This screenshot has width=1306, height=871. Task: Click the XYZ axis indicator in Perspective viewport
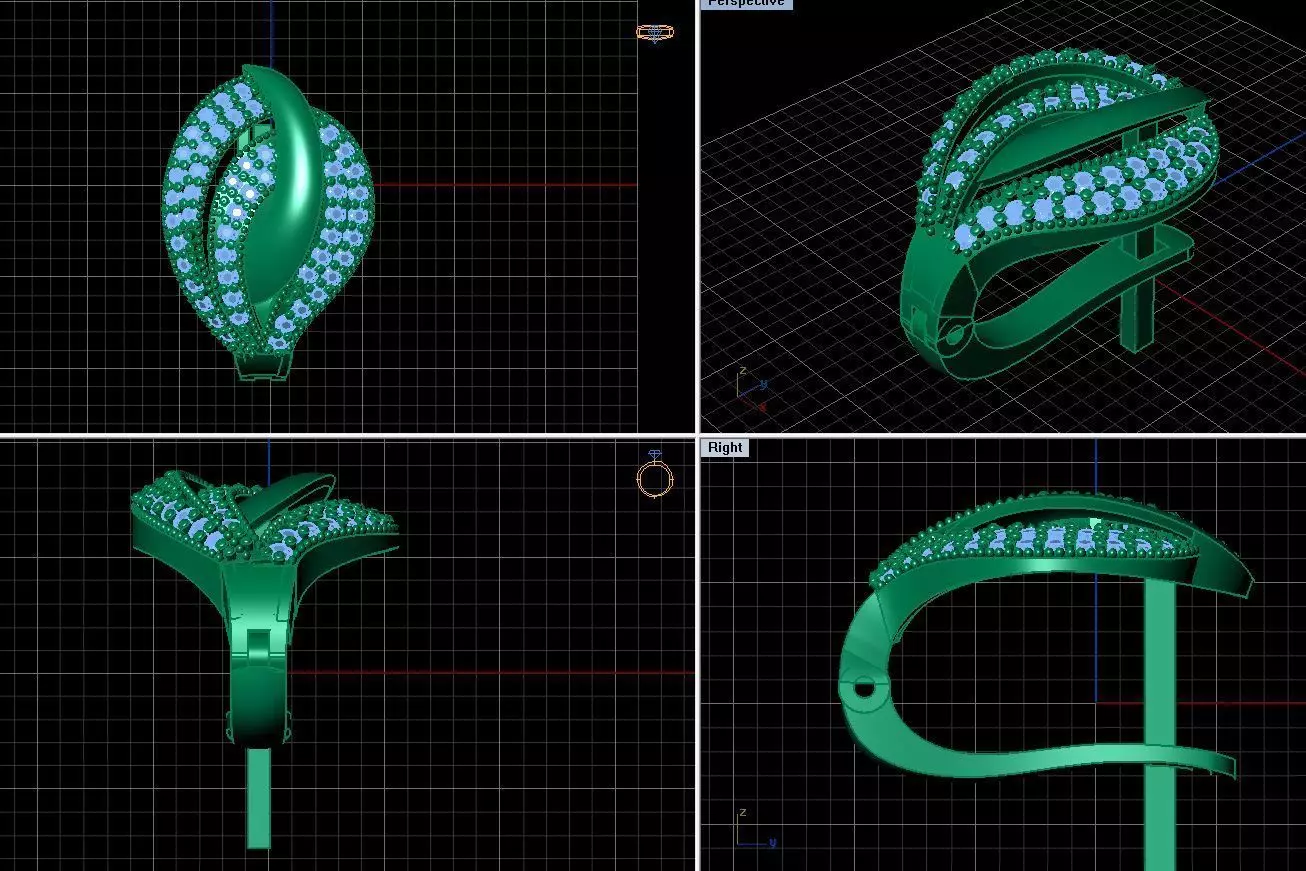752,388
